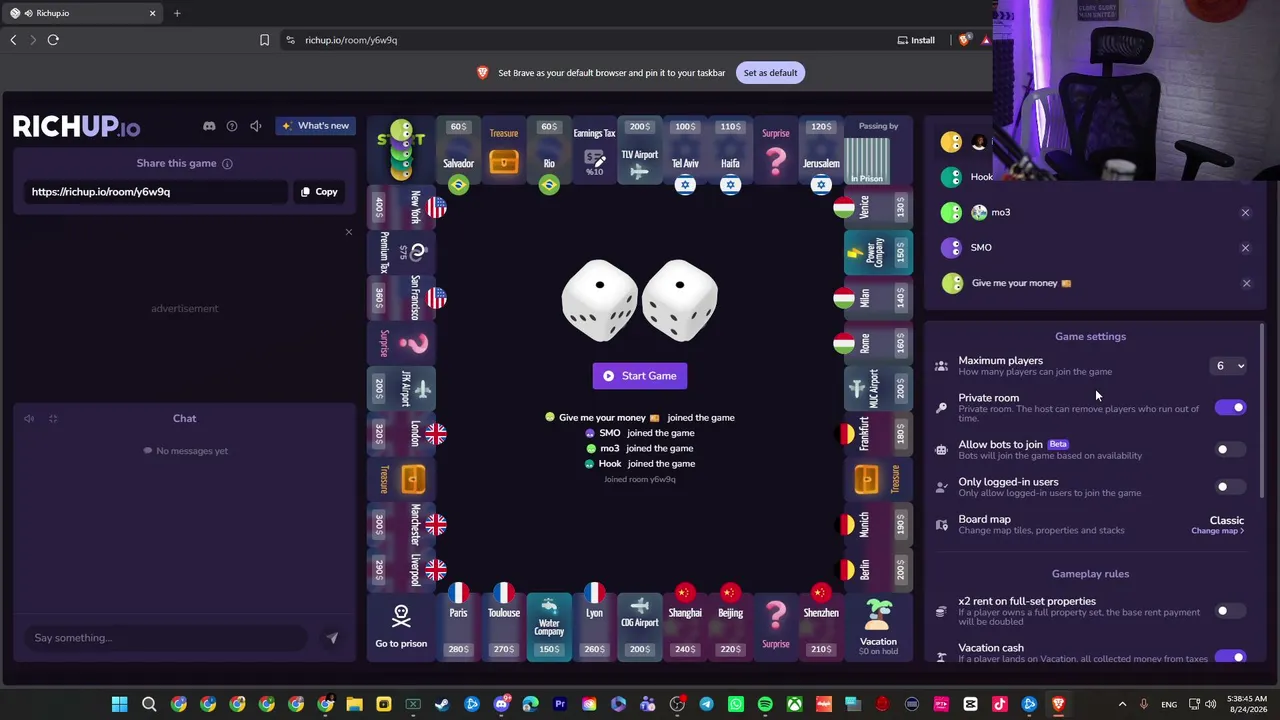The image size is (1280, 720).
Task: Open the Maximum players dropdown
Action: click(x=1230, y=366)
